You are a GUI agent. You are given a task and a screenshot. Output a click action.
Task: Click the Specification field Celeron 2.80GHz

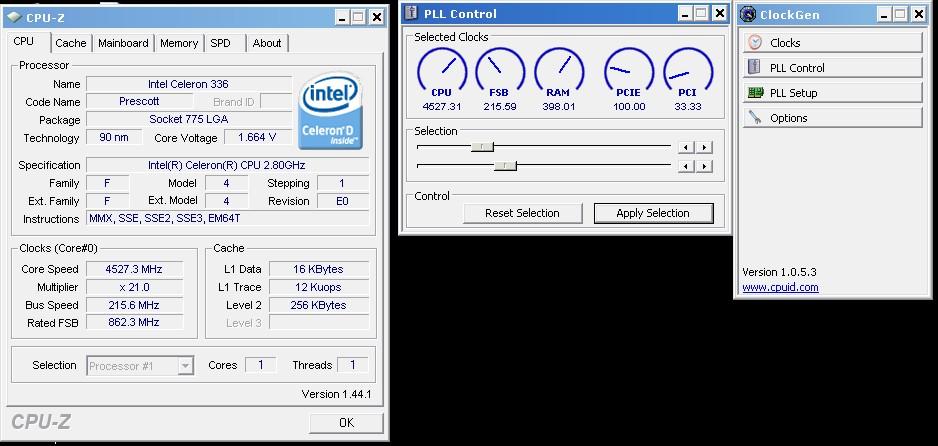227,165
